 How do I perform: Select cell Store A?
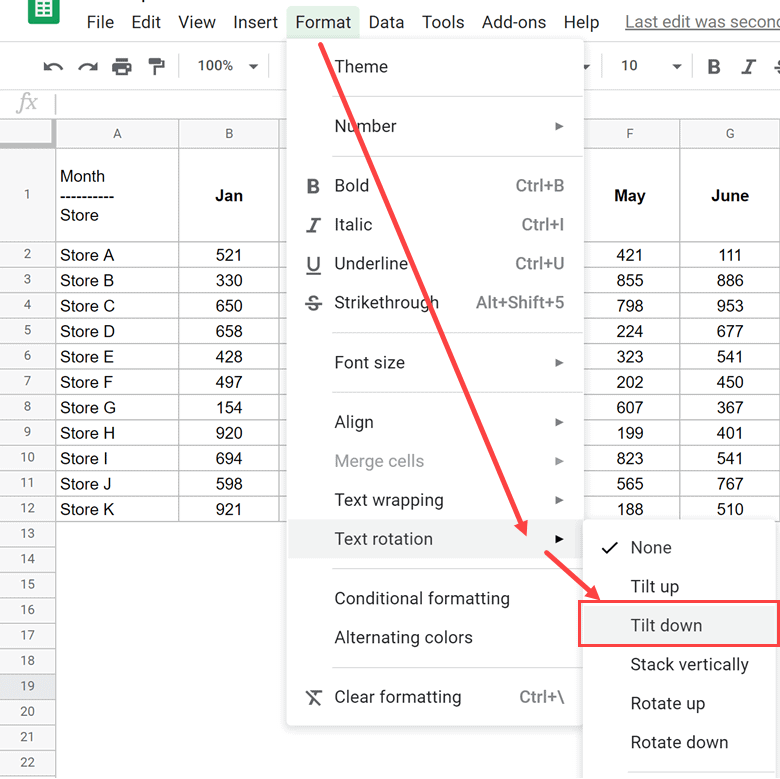[117, 255]
